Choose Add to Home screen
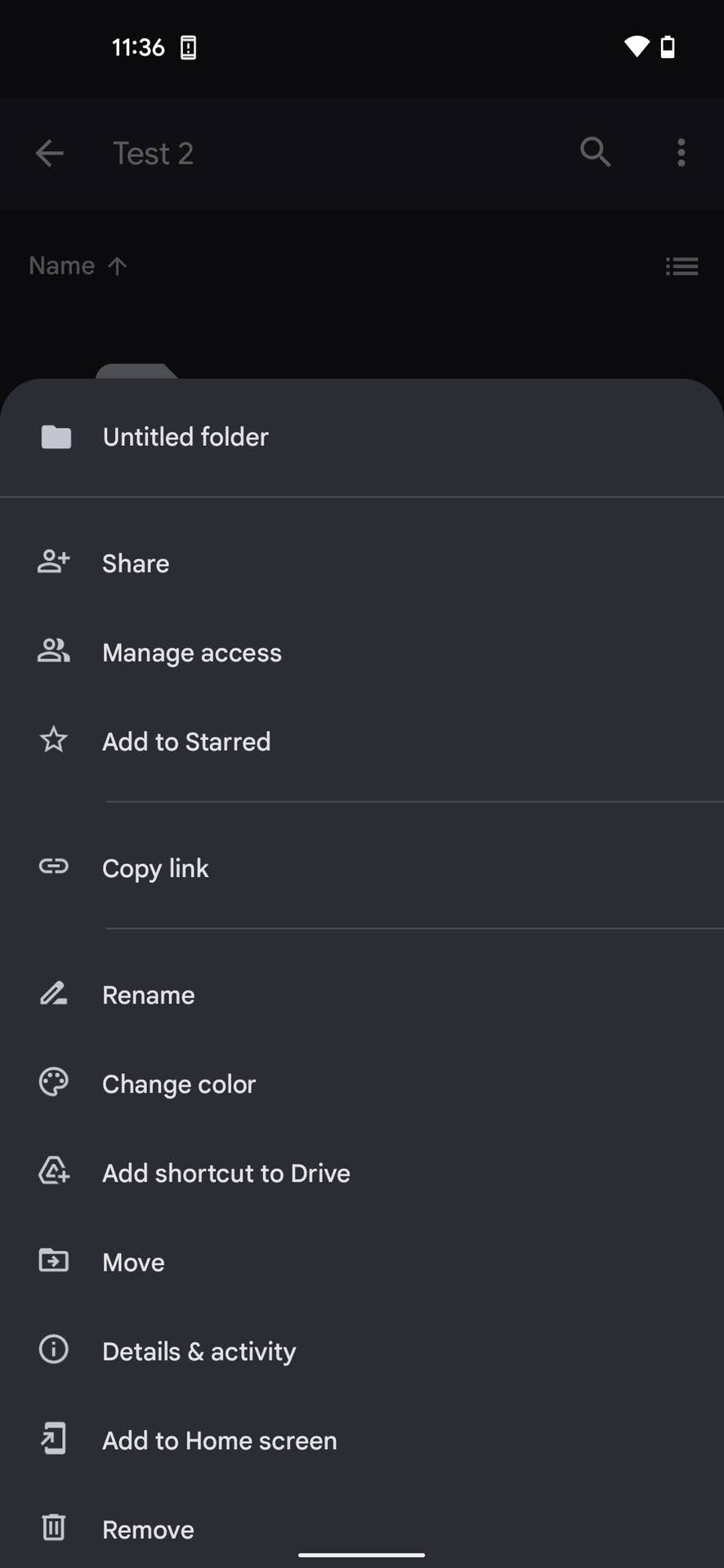The height and width of the screenshot is (1568, 724). click(219, 1441)
